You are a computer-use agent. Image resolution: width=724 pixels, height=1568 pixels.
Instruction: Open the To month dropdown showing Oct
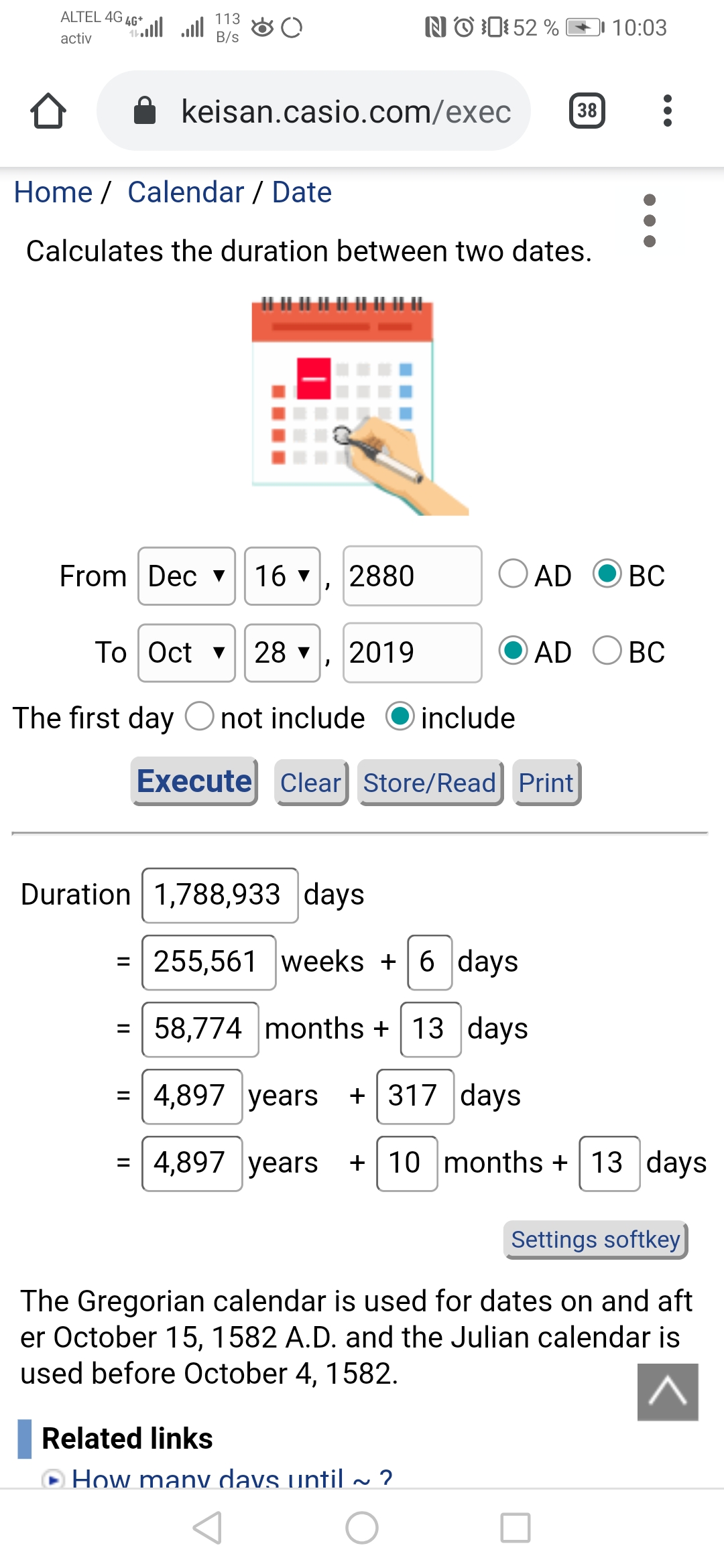point(186,653)
